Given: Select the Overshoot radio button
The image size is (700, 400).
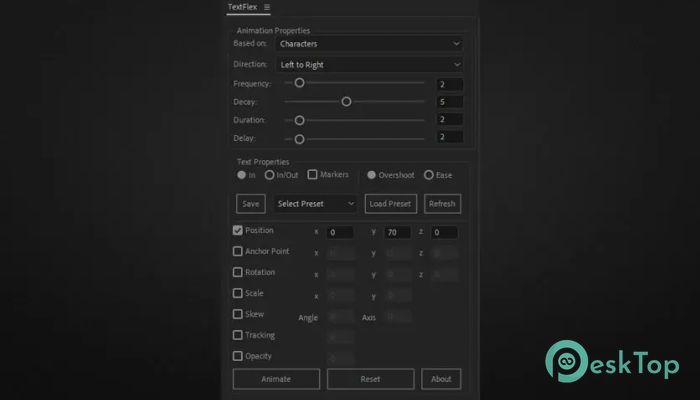Looking at the screenshot, I should 371,175.
